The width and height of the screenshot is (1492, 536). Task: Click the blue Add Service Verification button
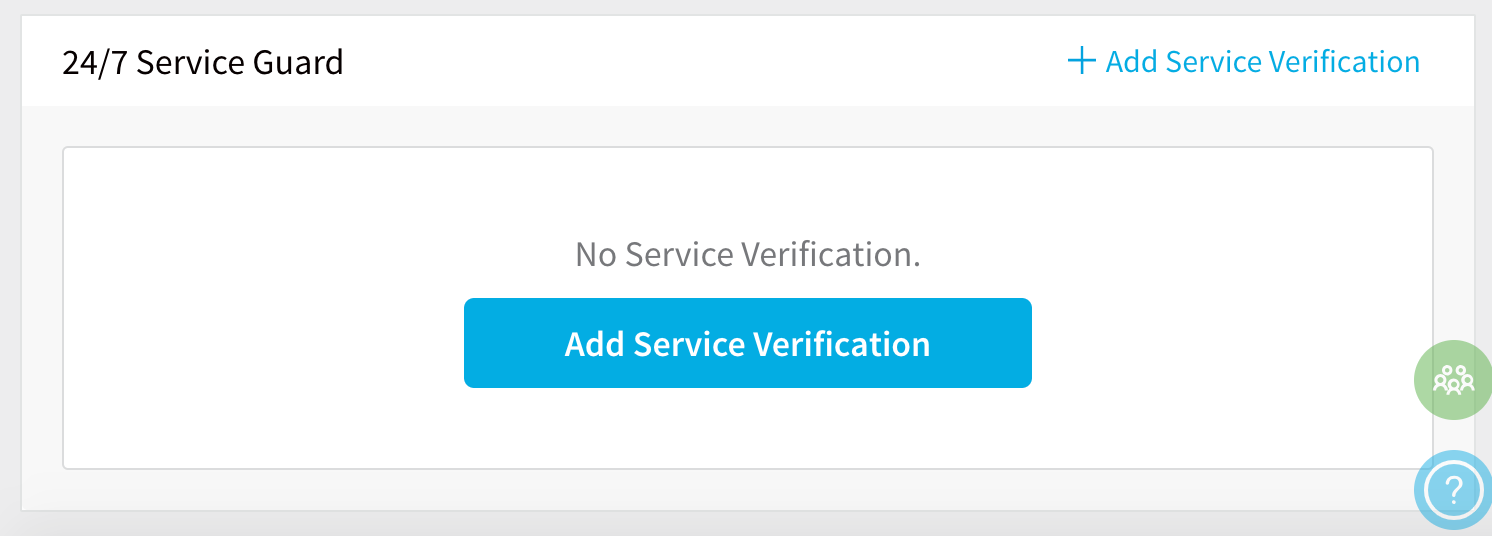(x=748, y=343)
